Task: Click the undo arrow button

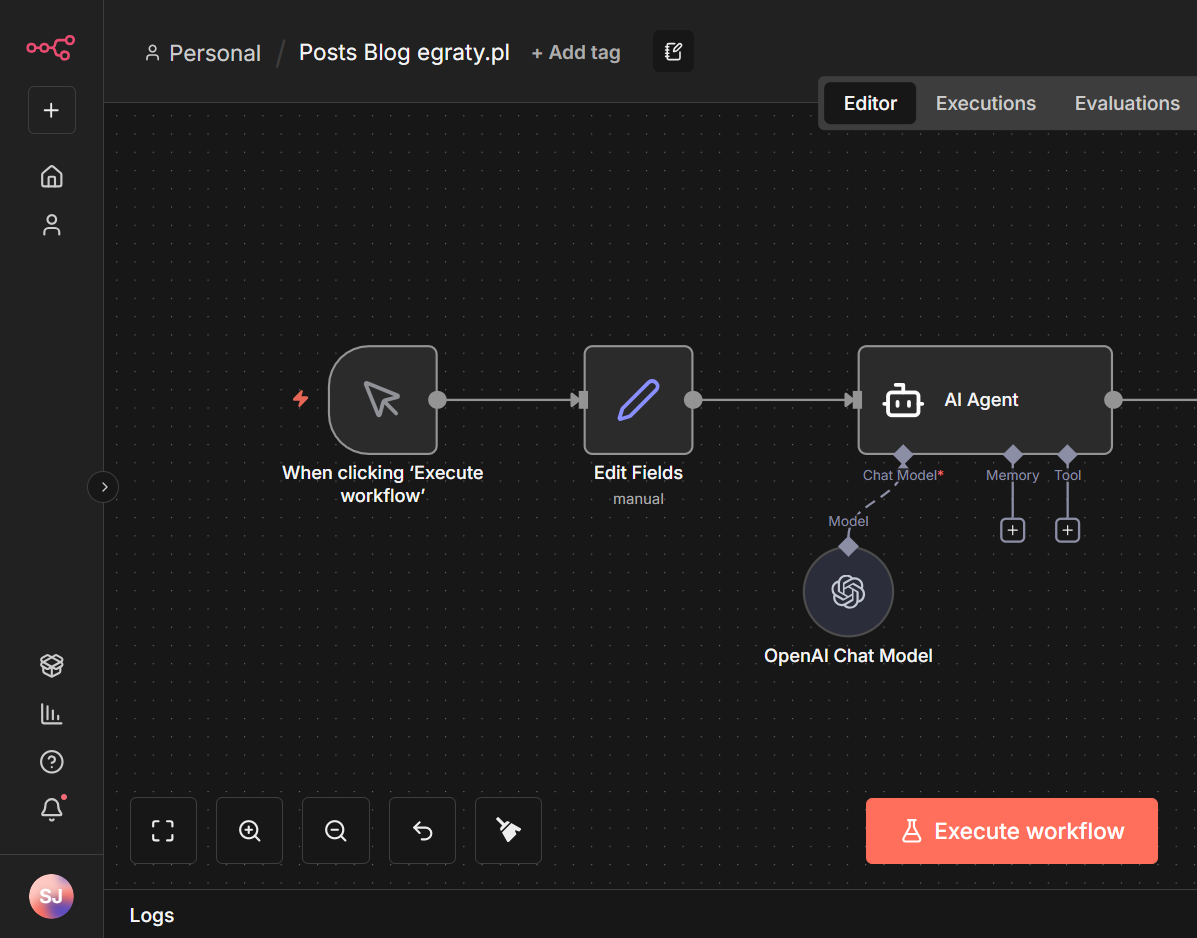Action: tap(422, 830)
